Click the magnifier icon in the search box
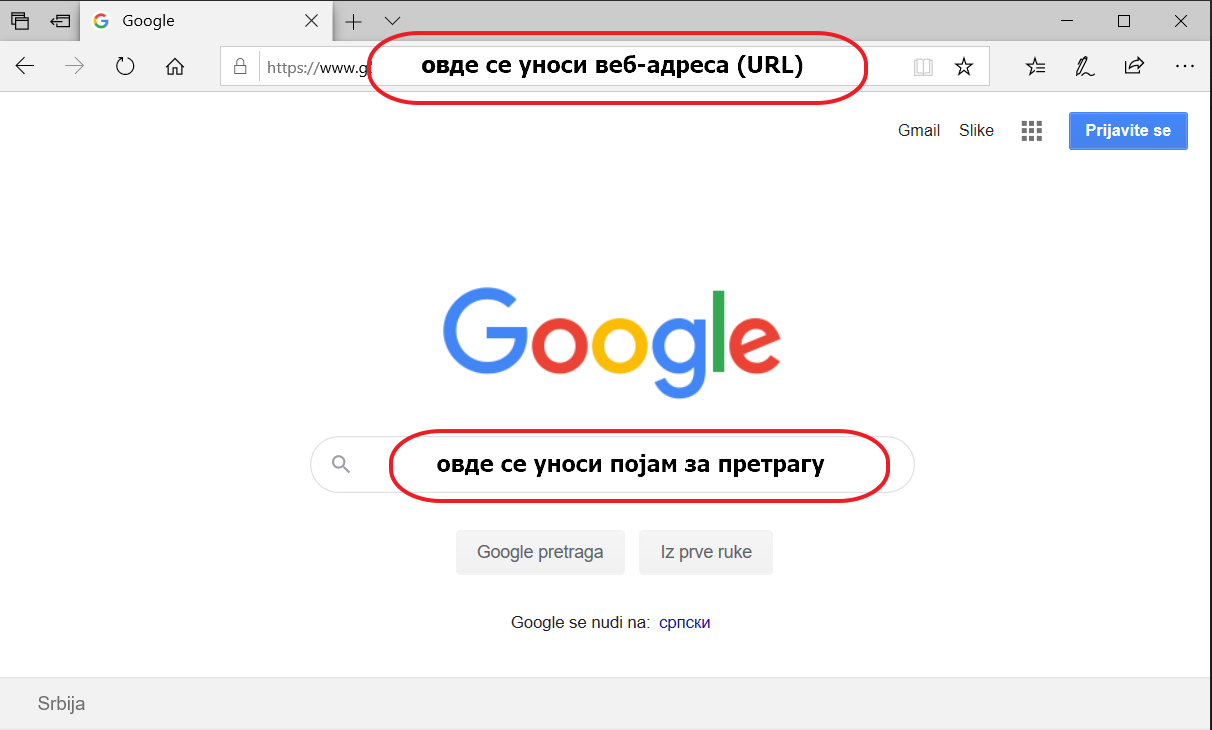The height and width of the screenshot is (730, 1212). pos(341,464)
